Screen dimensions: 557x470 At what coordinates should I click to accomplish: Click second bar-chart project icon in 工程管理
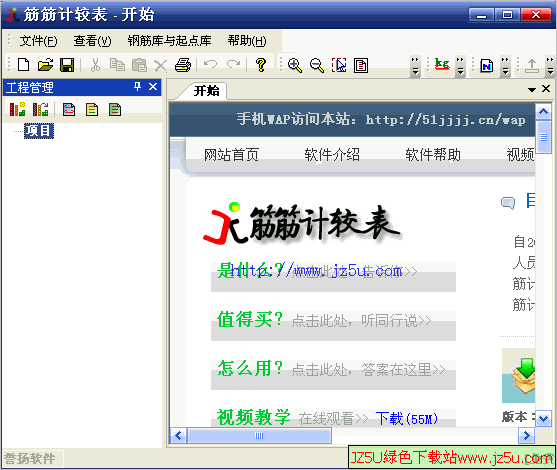coord(40,109)
